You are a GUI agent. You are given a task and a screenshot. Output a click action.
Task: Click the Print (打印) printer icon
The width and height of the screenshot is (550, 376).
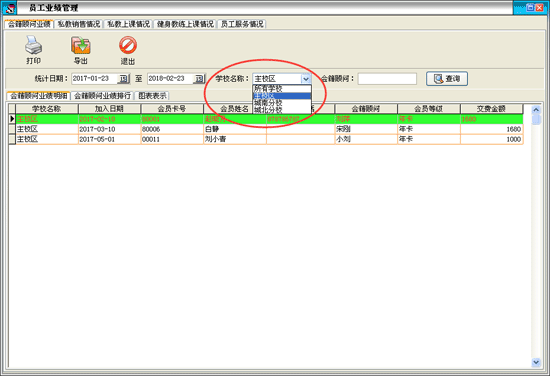coord(33,45)
